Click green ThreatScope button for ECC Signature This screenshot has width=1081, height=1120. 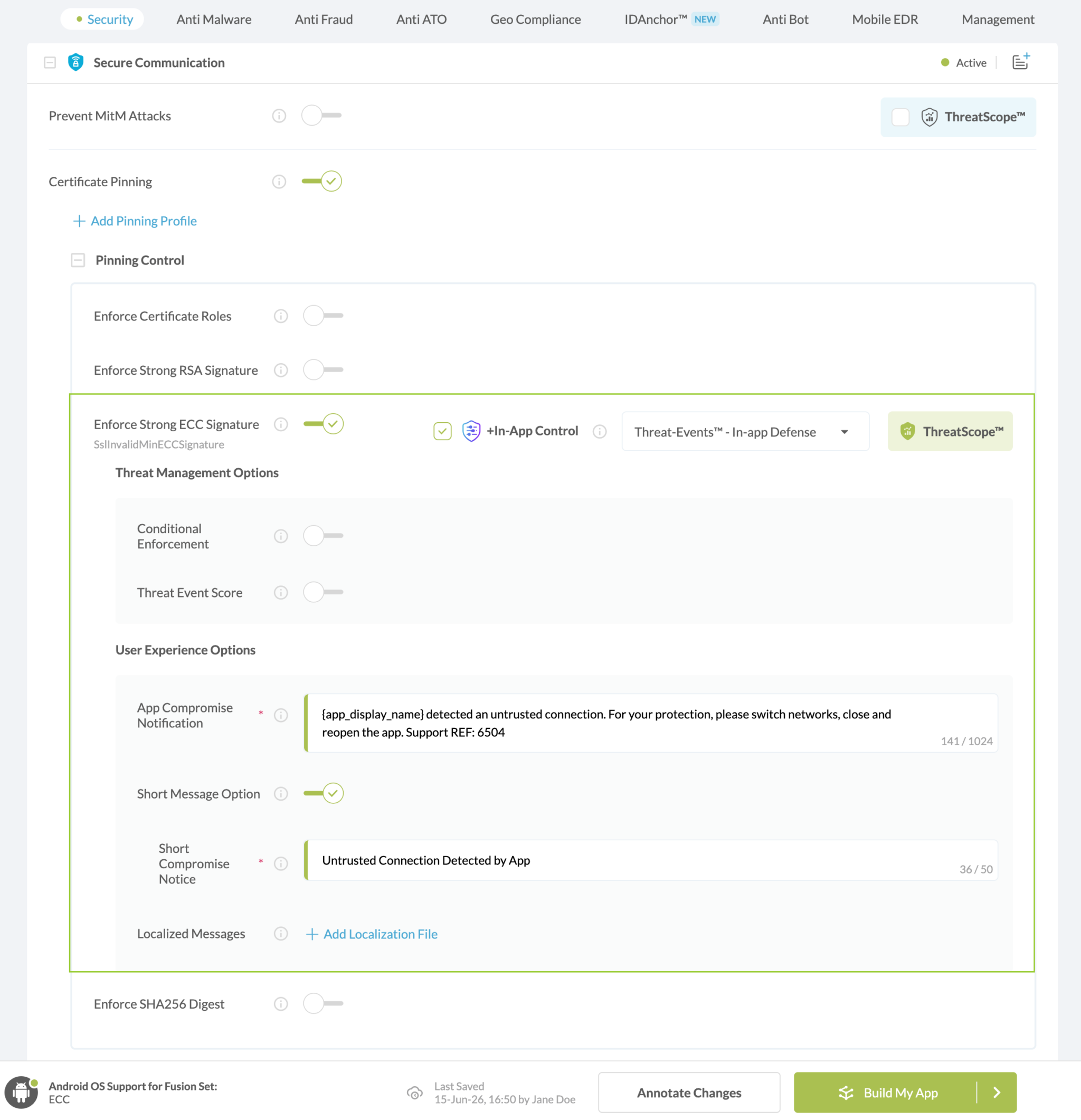click(x=950, y=431)
